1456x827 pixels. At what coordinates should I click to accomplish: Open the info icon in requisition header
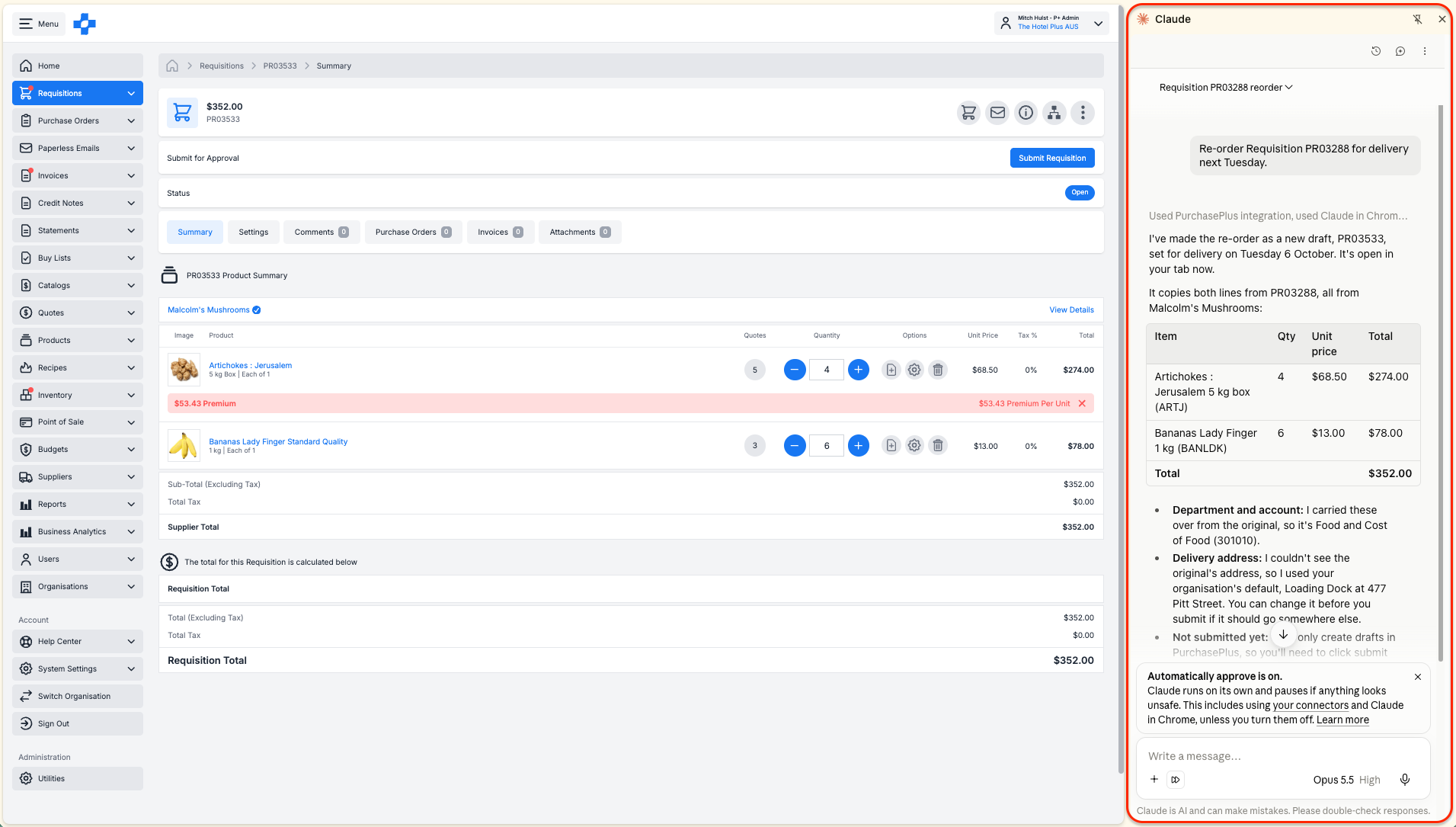pos(1026,113)
